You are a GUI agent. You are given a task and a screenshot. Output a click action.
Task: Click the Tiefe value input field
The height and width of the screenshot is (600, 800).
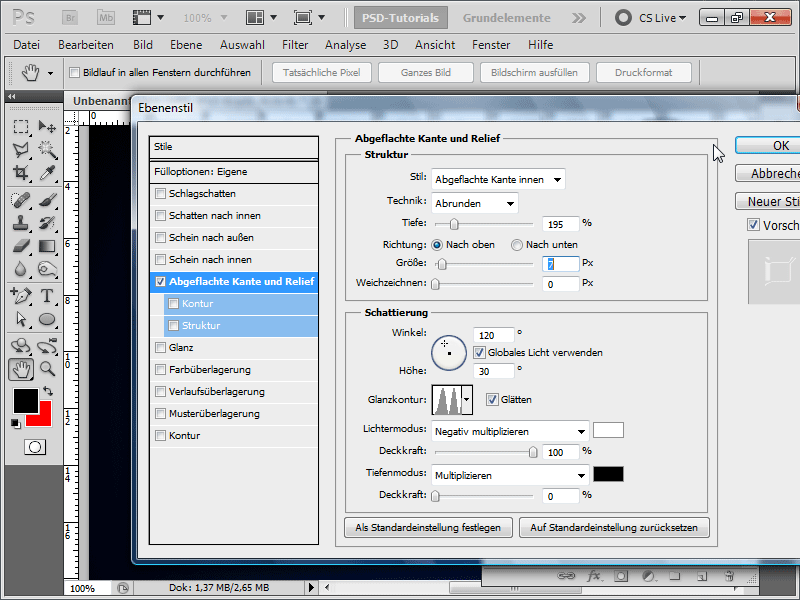pyautogui.click(x=560, y=223)
